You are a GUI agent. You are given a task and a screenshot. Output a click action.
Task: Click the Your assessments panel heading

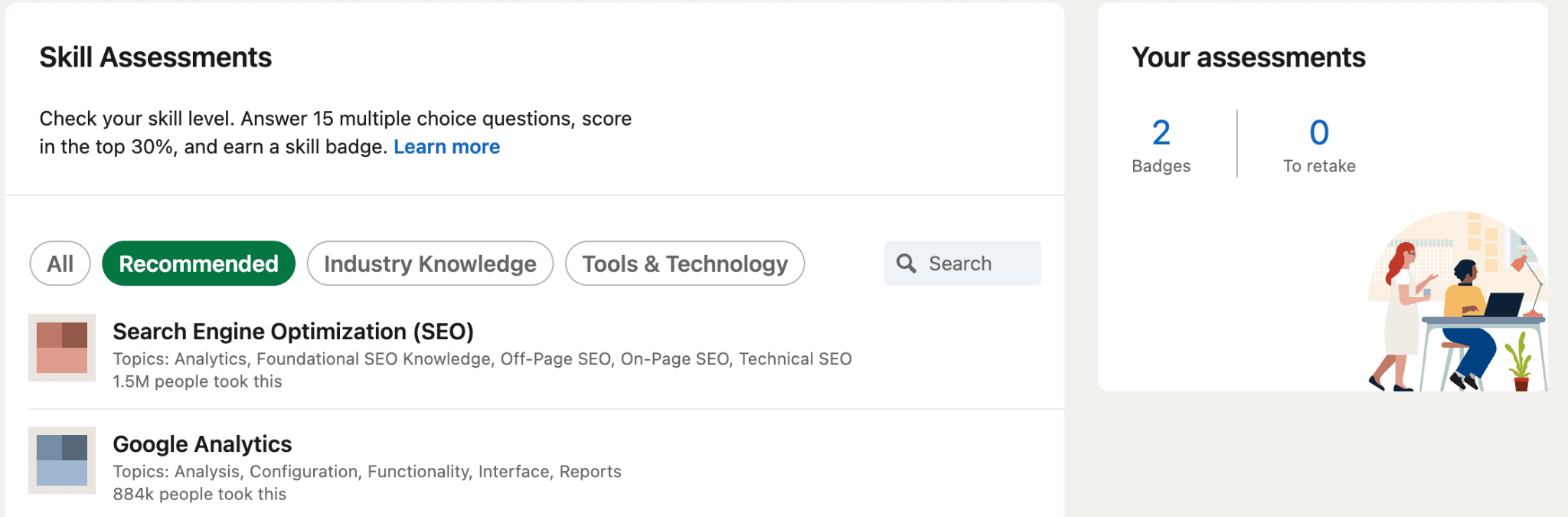tap(1248, 57)
